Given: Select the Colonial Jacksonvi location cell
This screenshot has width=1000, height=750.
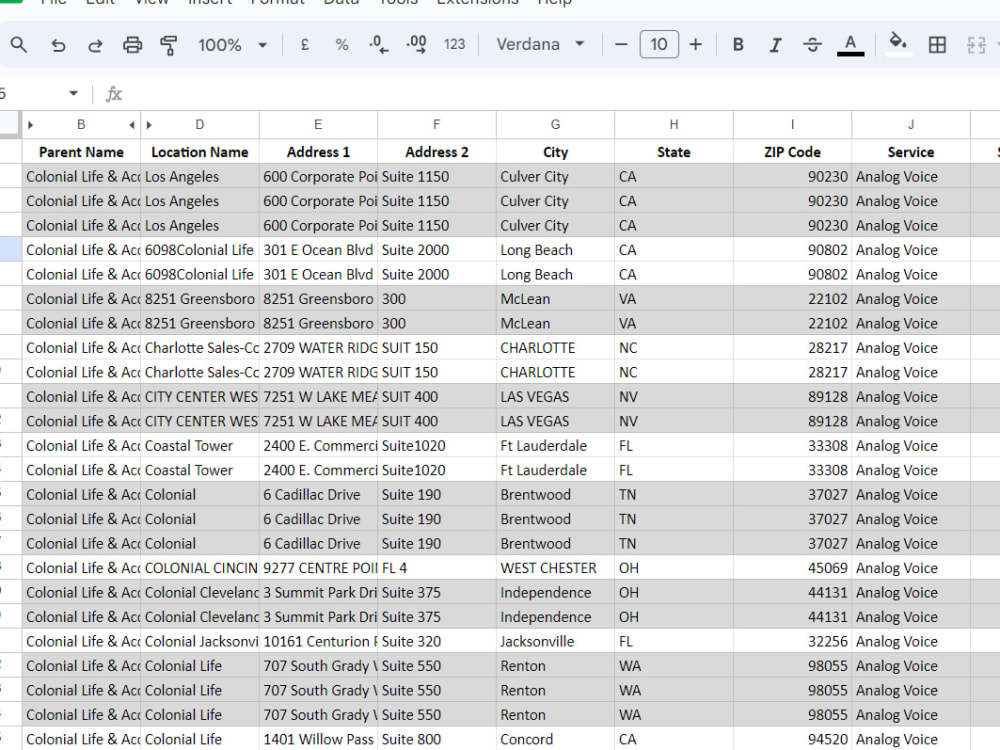Looking at the screenshot, I should 200,641.
